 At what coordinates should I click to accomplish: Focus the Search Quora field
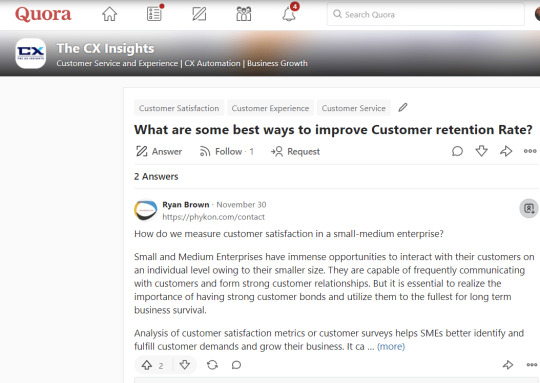point(426,14)
